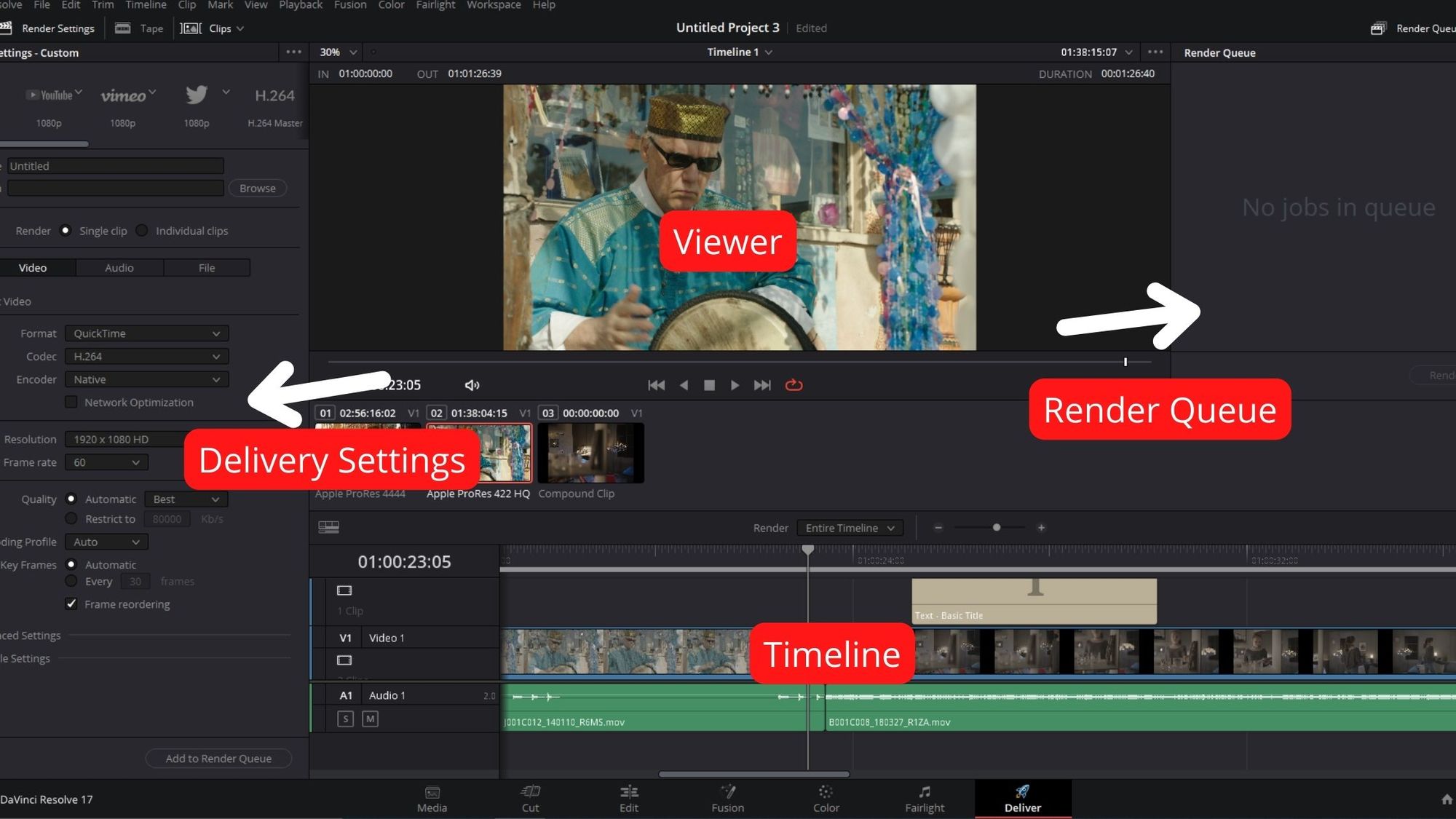Click the Loop playback toggle icon
The width and height of the screenshot is (1456, 819).
[x=794, y=384]
